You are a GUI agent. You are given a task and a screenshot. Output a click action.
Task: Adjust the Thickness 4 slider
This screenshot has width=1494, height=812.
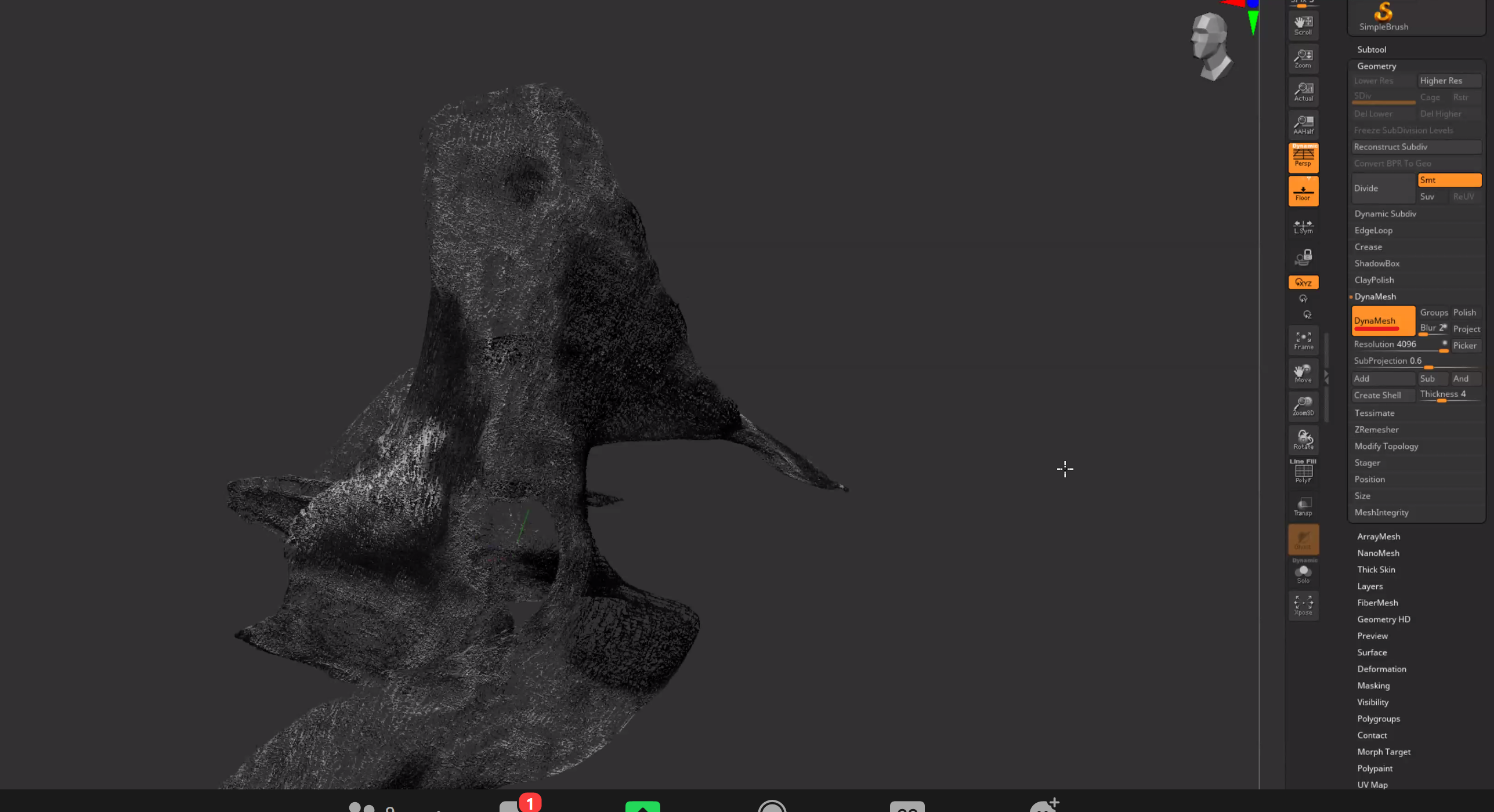click(1449, 395)
